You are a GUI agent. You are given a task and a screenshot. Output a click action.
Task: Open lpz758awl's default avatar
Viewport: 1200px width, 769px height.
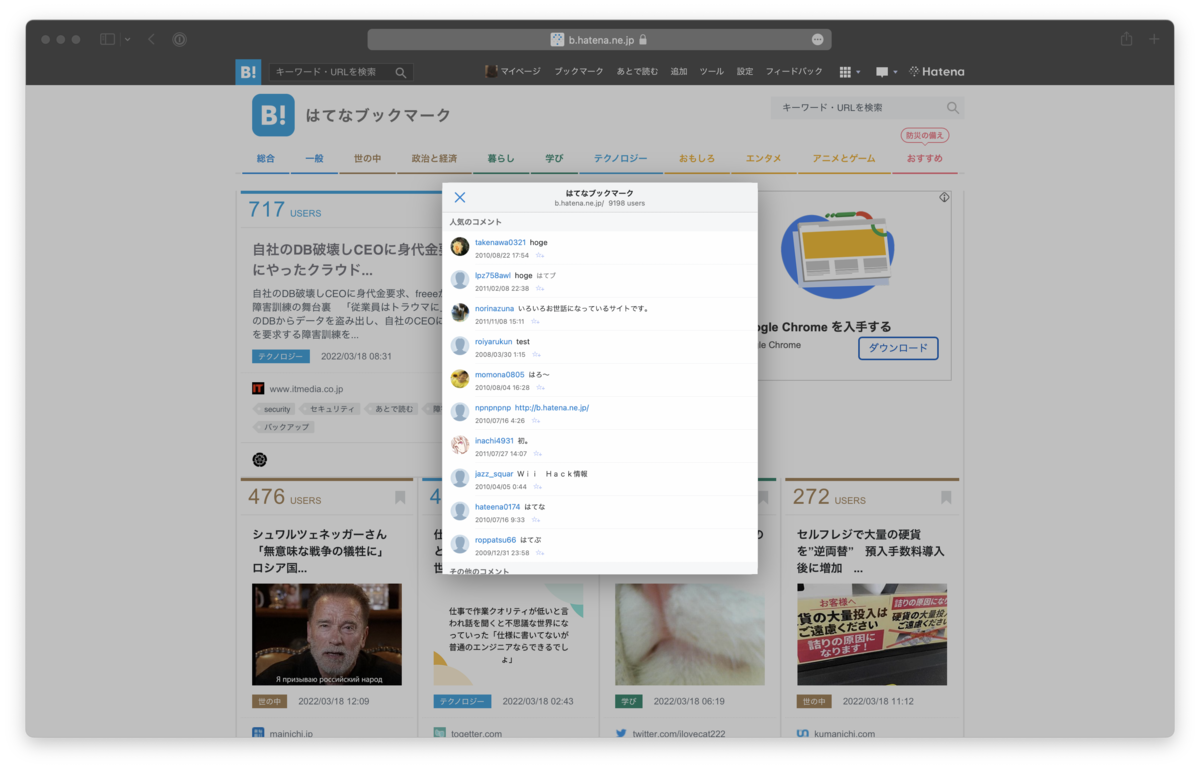pos(460,280)
